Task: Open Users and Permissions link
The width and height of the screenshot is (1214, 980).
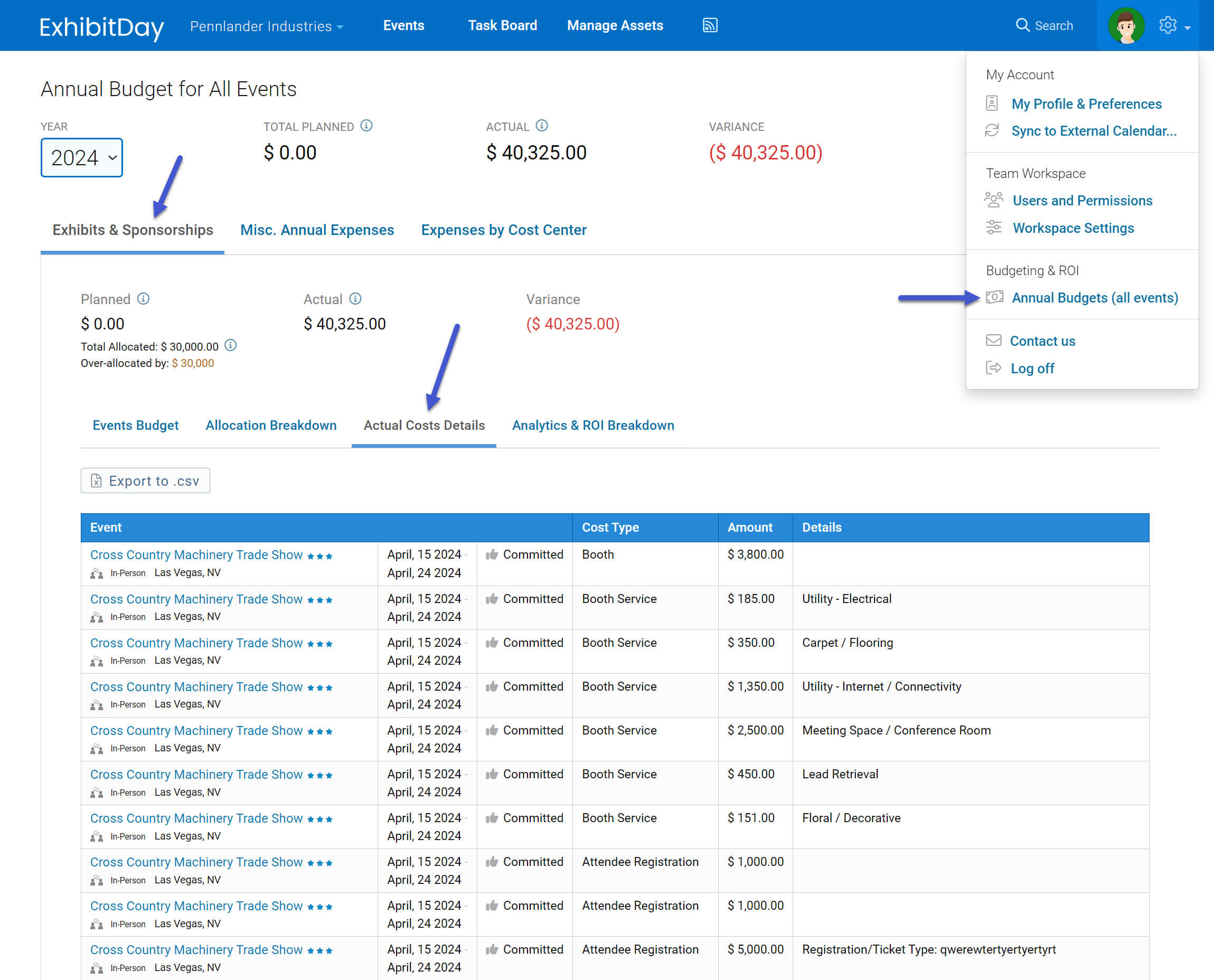Action: [1082, 201]
